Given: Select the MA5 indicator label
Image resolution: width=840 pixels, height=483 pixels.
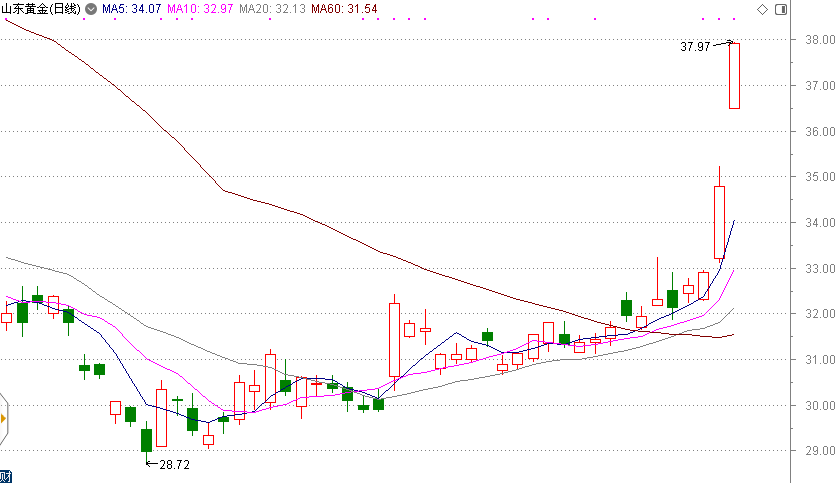Looking at the screenshot, I should pos(132,9).
